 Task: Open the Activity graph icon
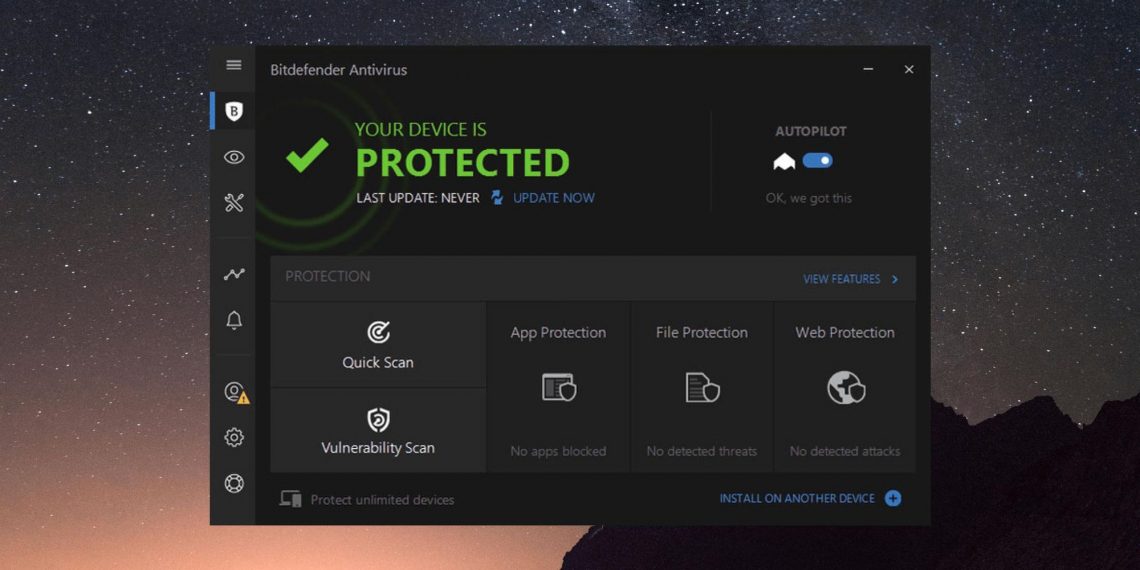pyautogui.click(x=234, y=274)
